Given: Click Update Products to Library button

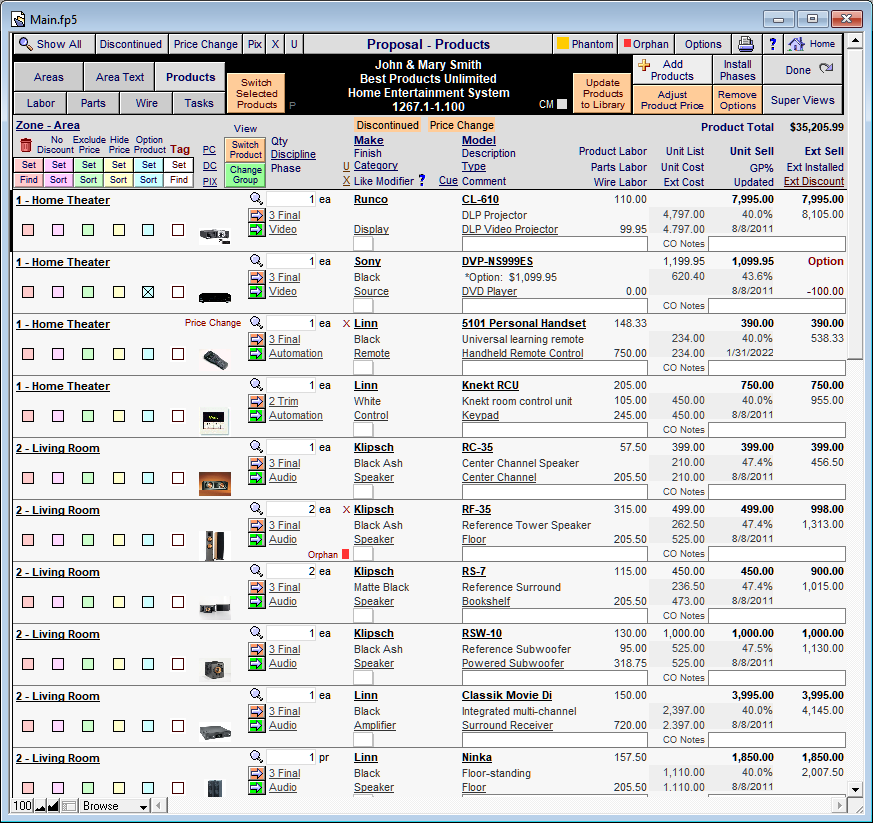Looking at the screenshot, I should pyautogui.click(x=602, y=93).
